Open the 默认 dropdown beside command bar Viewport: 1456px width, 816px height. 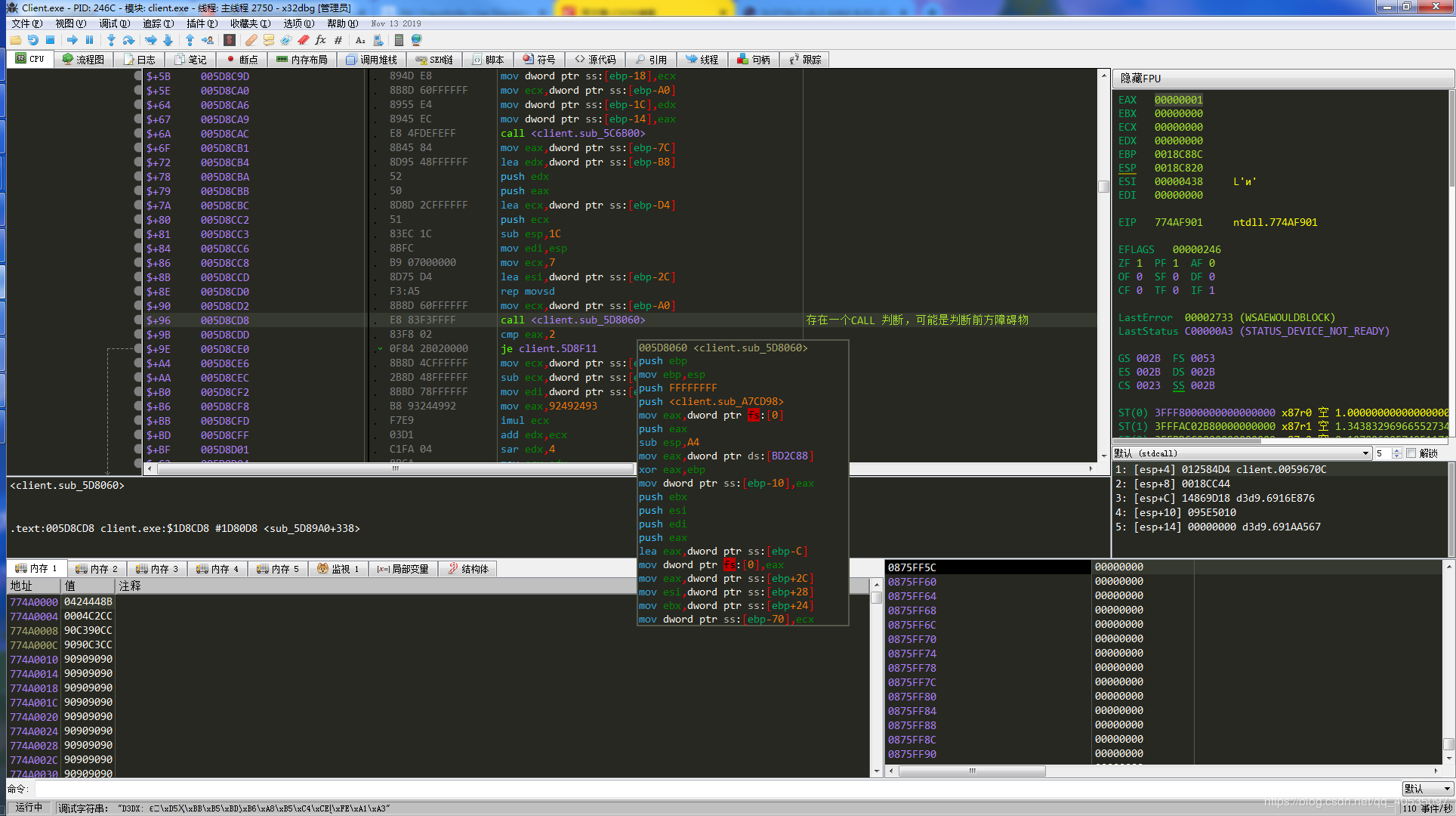tap(1427, 789)
